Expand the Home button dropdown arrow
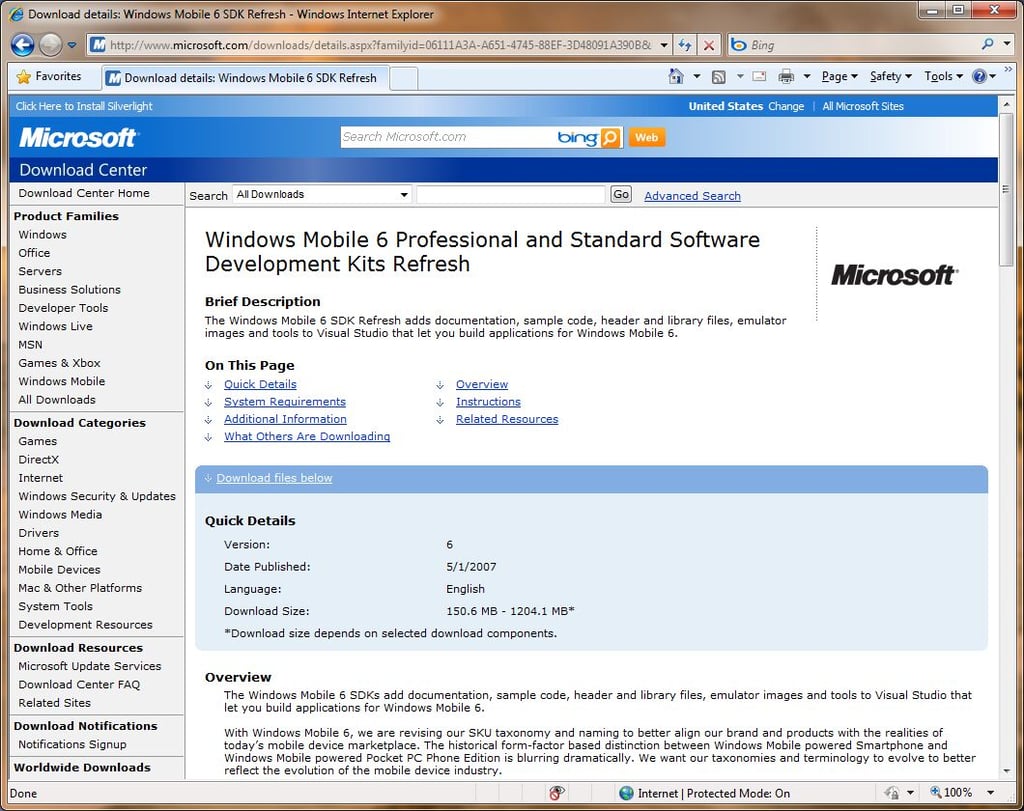This screenshot has height=811, width=1024. (697, 76)
